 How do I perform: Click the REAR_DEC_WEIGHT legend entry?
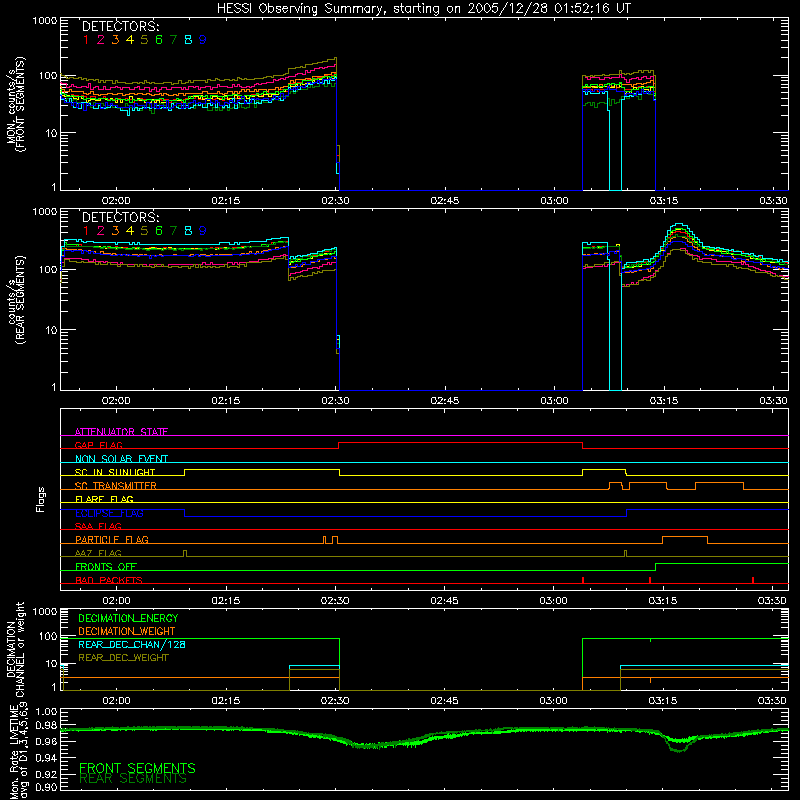pos(123,658)
